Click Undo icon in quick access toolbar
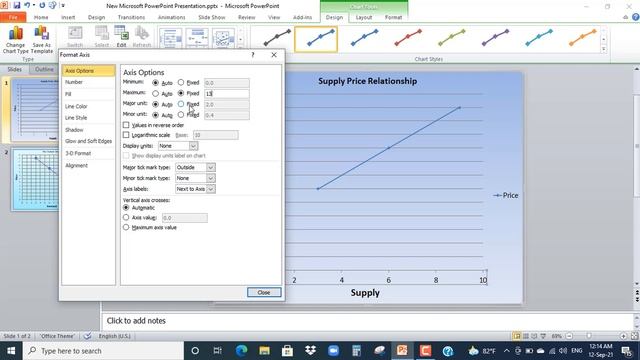This screenshot has width=640, height=360. (27, 5)
